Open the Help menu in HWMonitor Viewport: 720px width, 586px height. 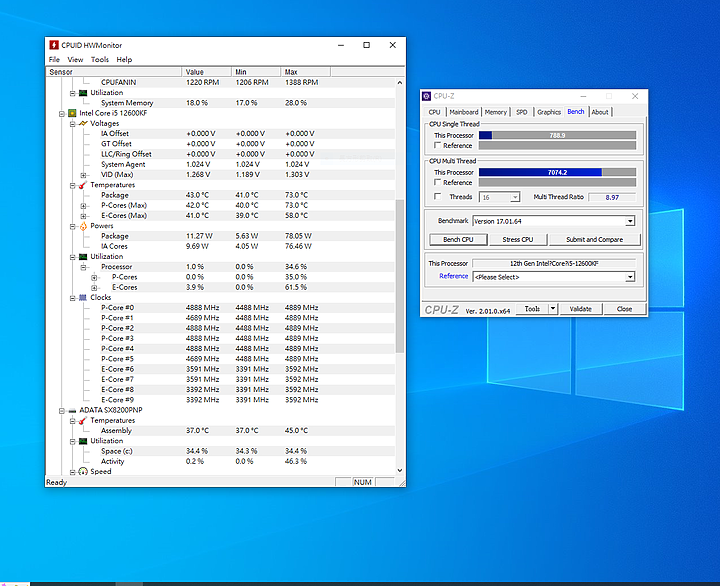(124, 60)
